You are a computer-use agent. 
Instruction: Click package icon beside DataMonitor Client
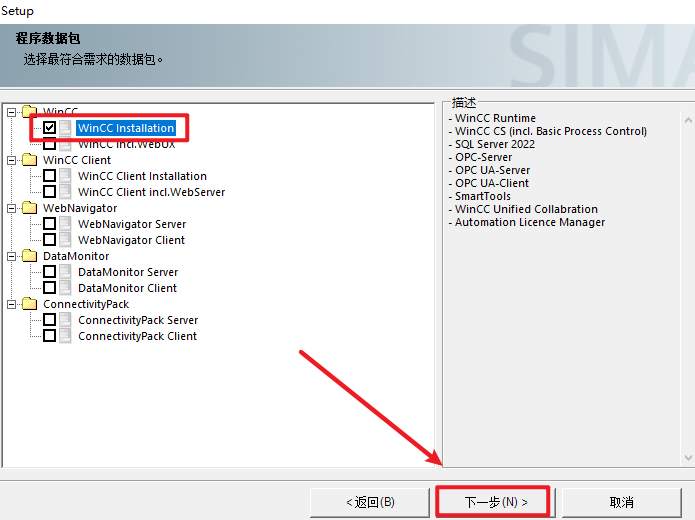(65, 288)
